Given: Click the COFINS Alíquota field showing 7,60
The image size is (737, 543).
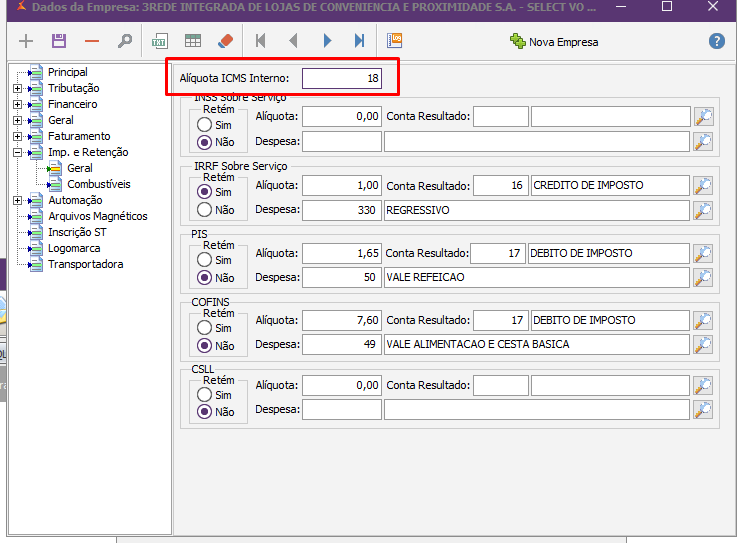Looking at the screenshot, I should tap(342, 320).
